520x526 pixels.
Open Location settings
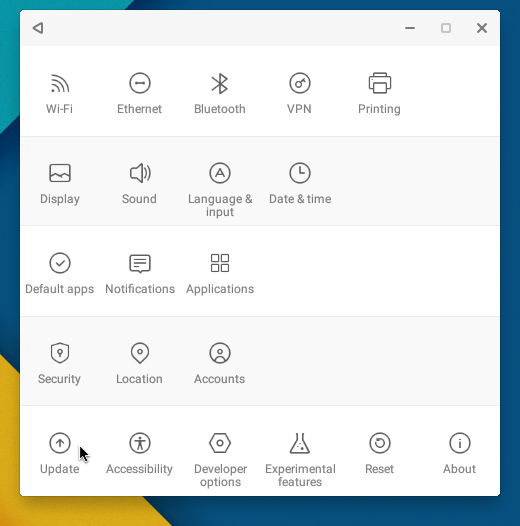140,363
